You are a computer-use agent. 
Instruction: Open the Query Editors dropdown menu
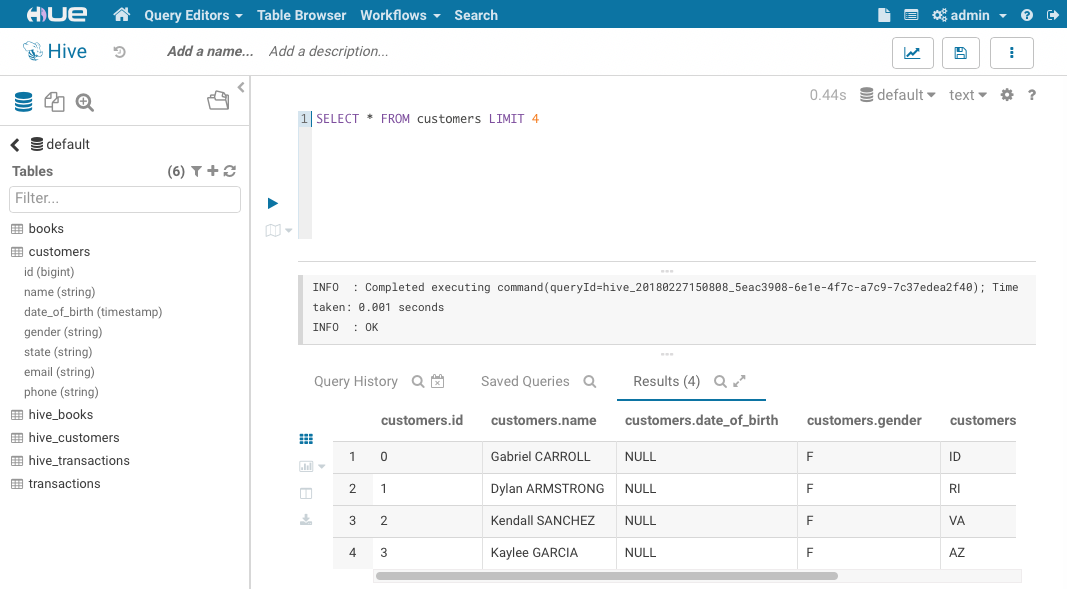193,15
